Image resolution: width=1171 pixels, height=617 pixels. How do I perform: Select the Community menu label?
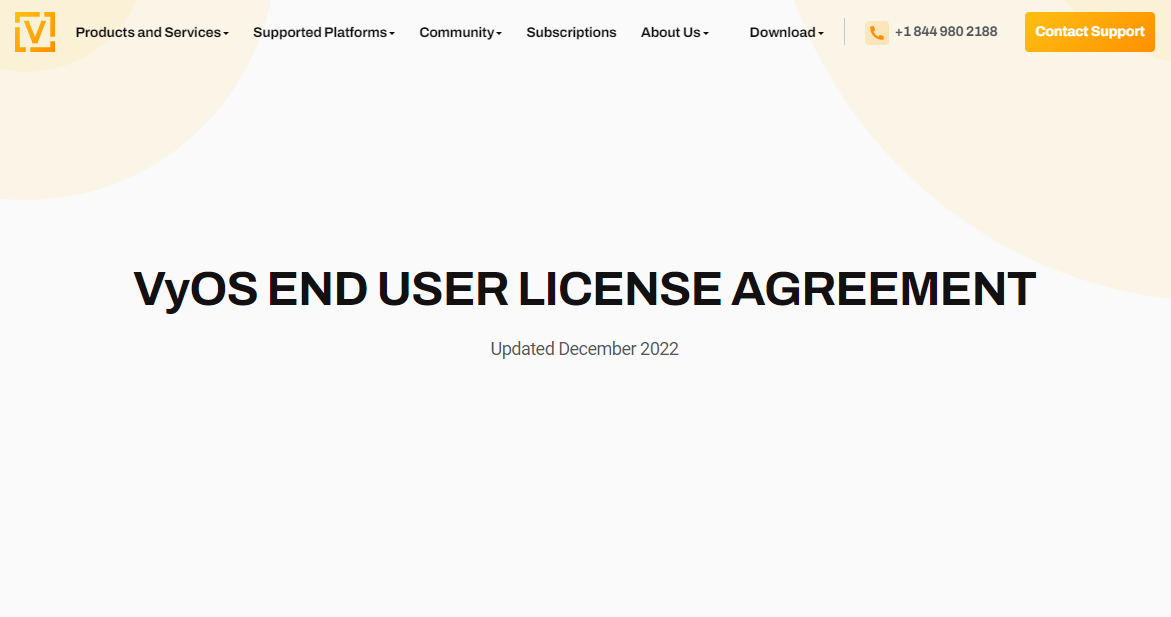[456, 33]
